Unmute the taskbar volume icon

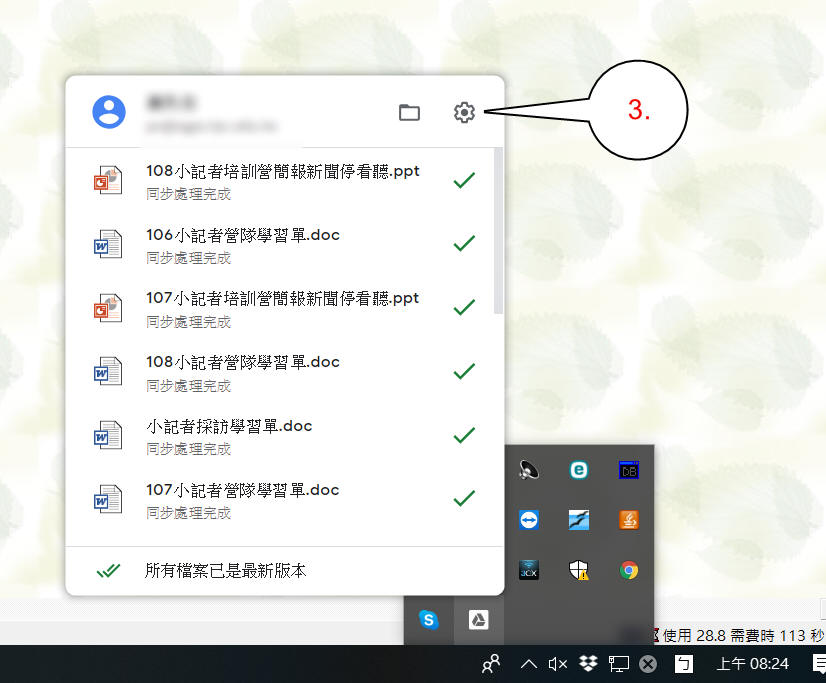557,664
